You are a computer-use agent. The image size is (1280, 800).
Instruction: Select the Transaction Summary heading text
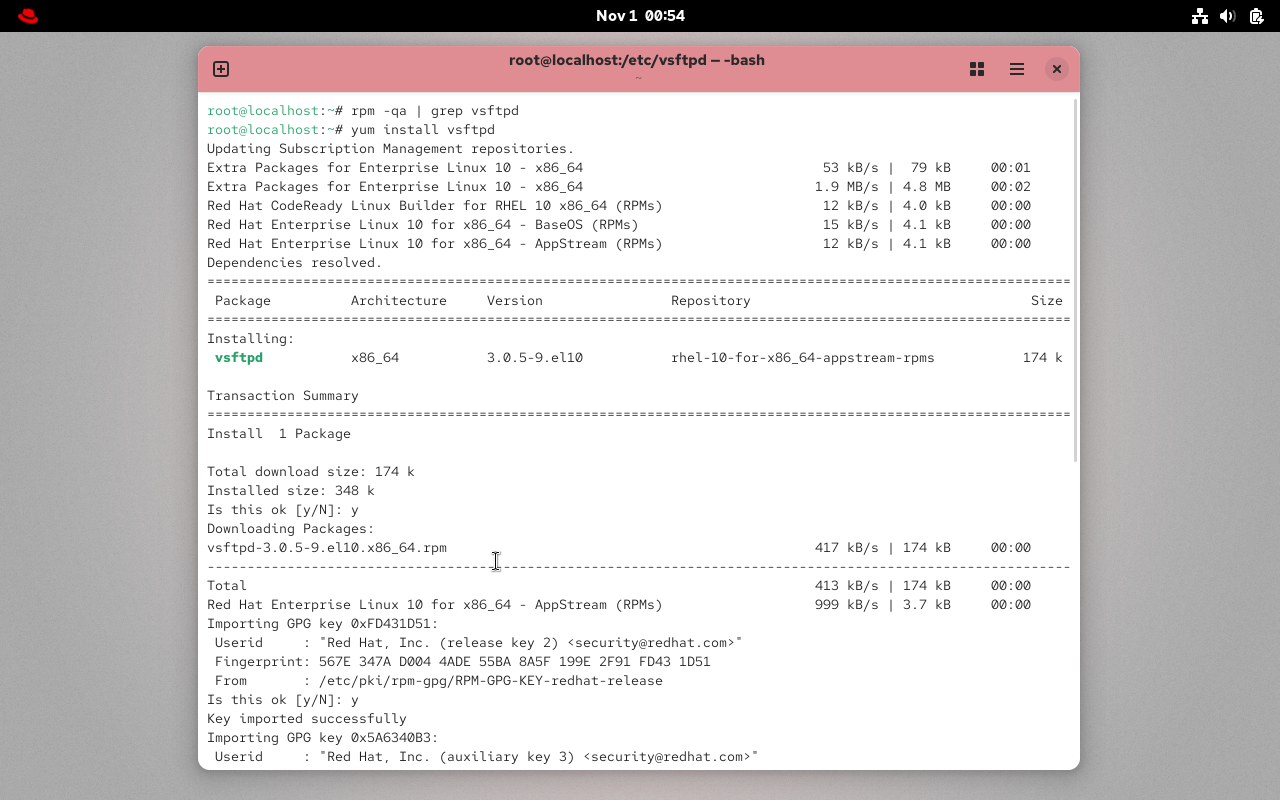(282, 395)
